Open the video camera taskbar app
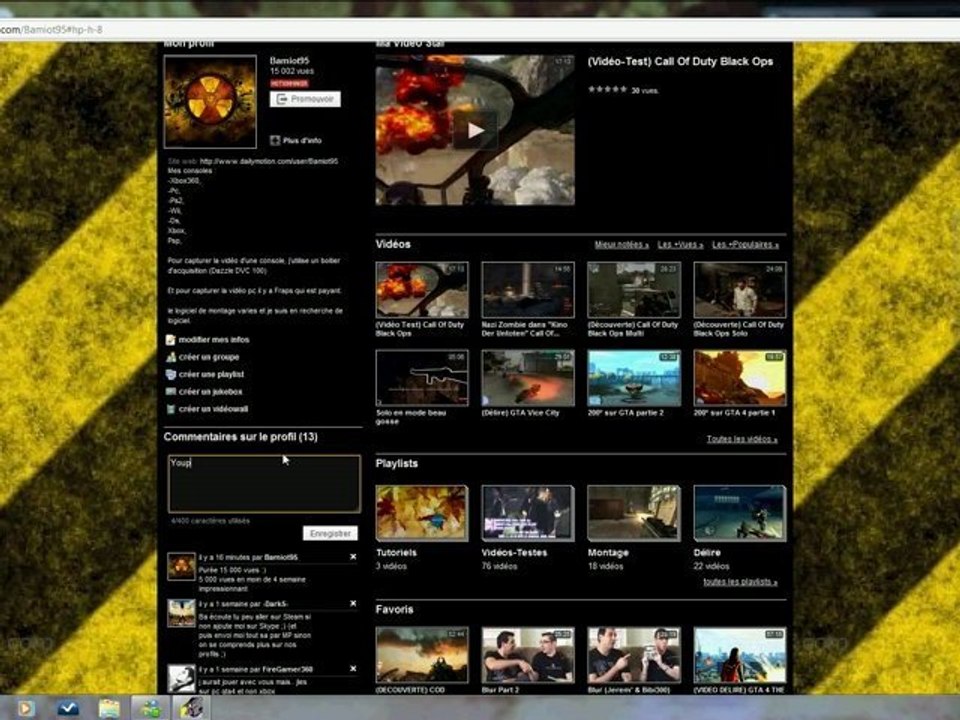 pos(191,708)
